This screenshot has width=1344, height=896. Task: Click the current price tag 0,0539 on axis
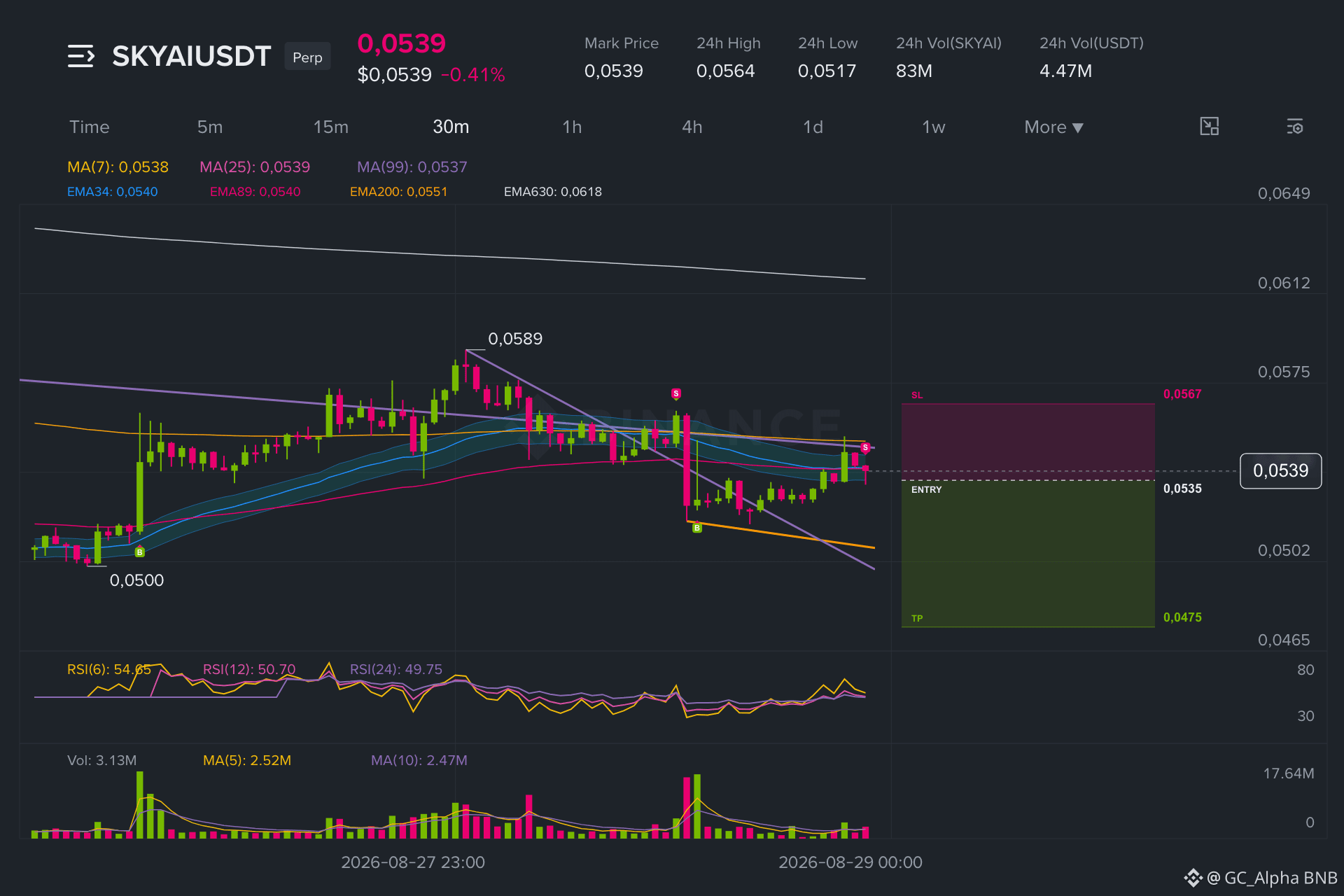pos(1281,470)
